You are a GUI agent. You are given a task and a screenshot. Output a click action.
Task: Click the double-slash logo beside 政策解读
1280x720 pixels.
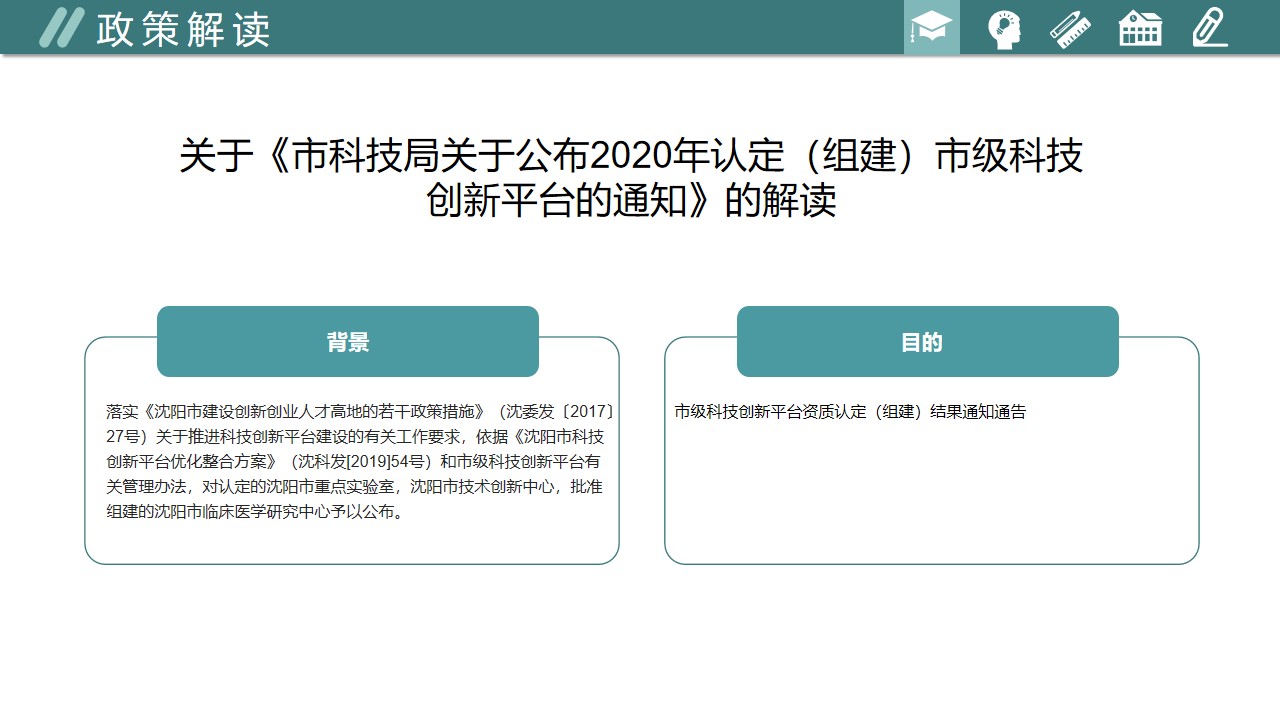coord(60,28)
